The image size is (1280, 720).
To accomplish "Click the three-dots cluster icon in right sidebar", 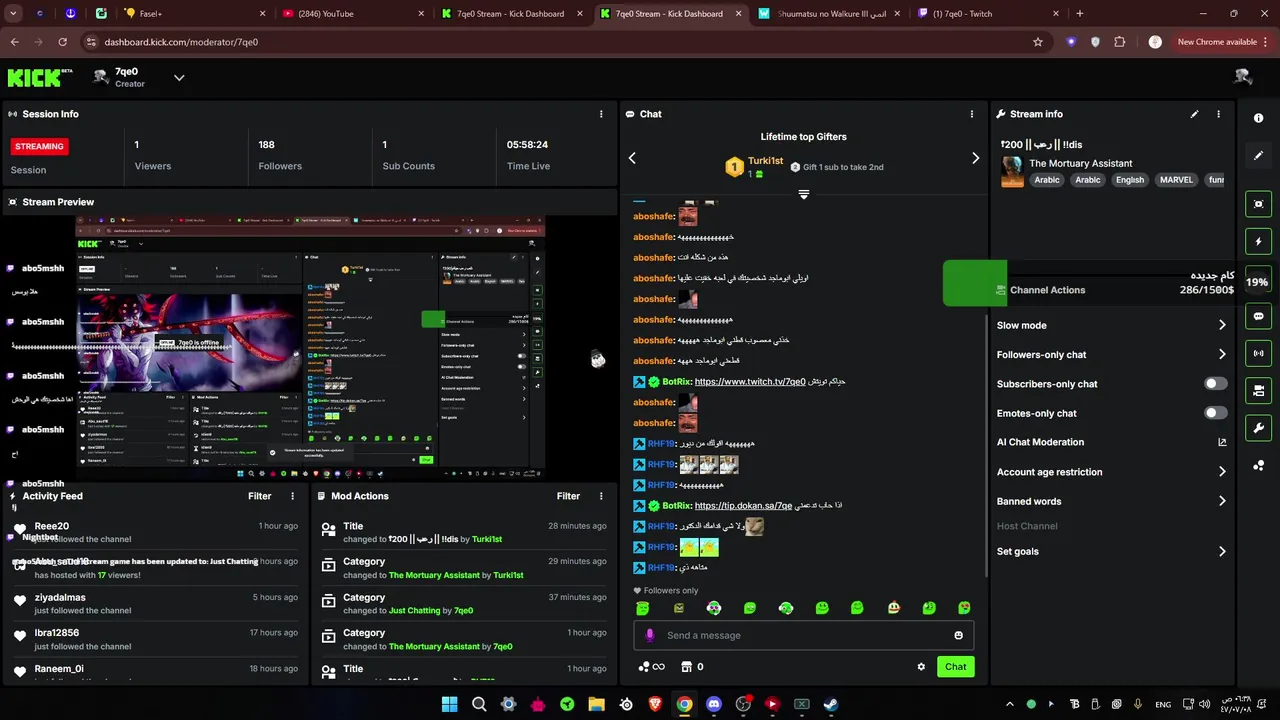I will point(1258,466).
